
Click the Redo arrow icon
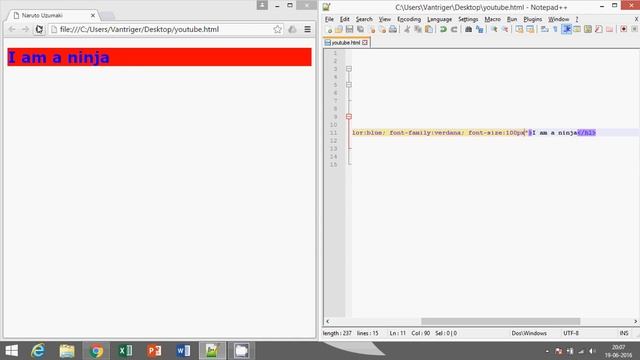pyautogui.click(x=454, y=29)
